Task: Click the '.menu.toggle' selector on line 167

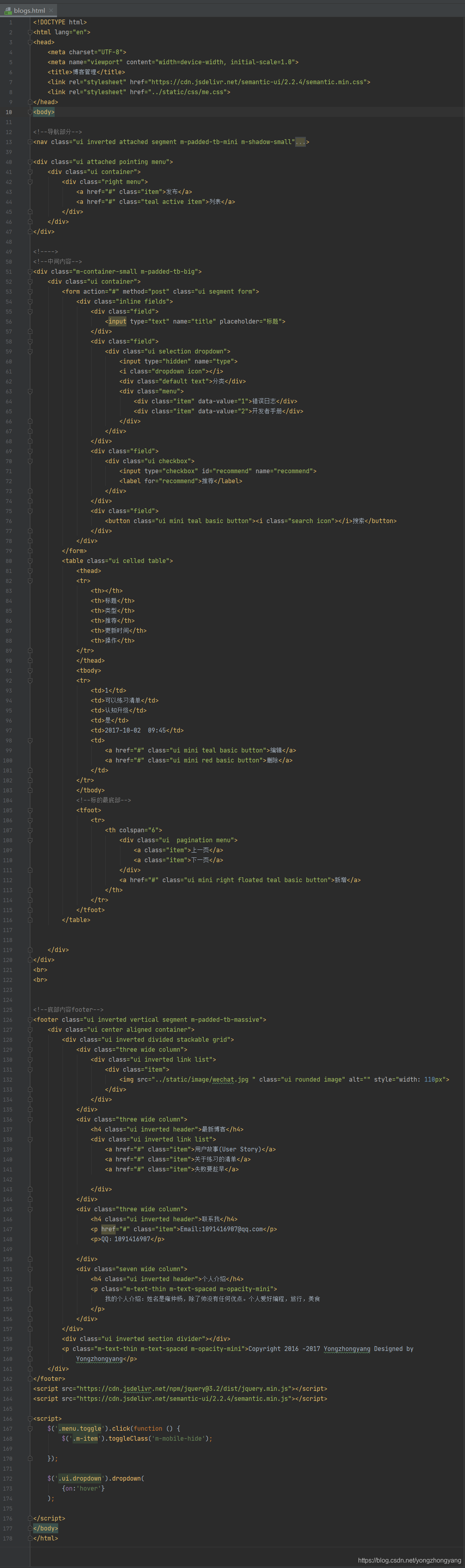Action: coord(80,1429)
